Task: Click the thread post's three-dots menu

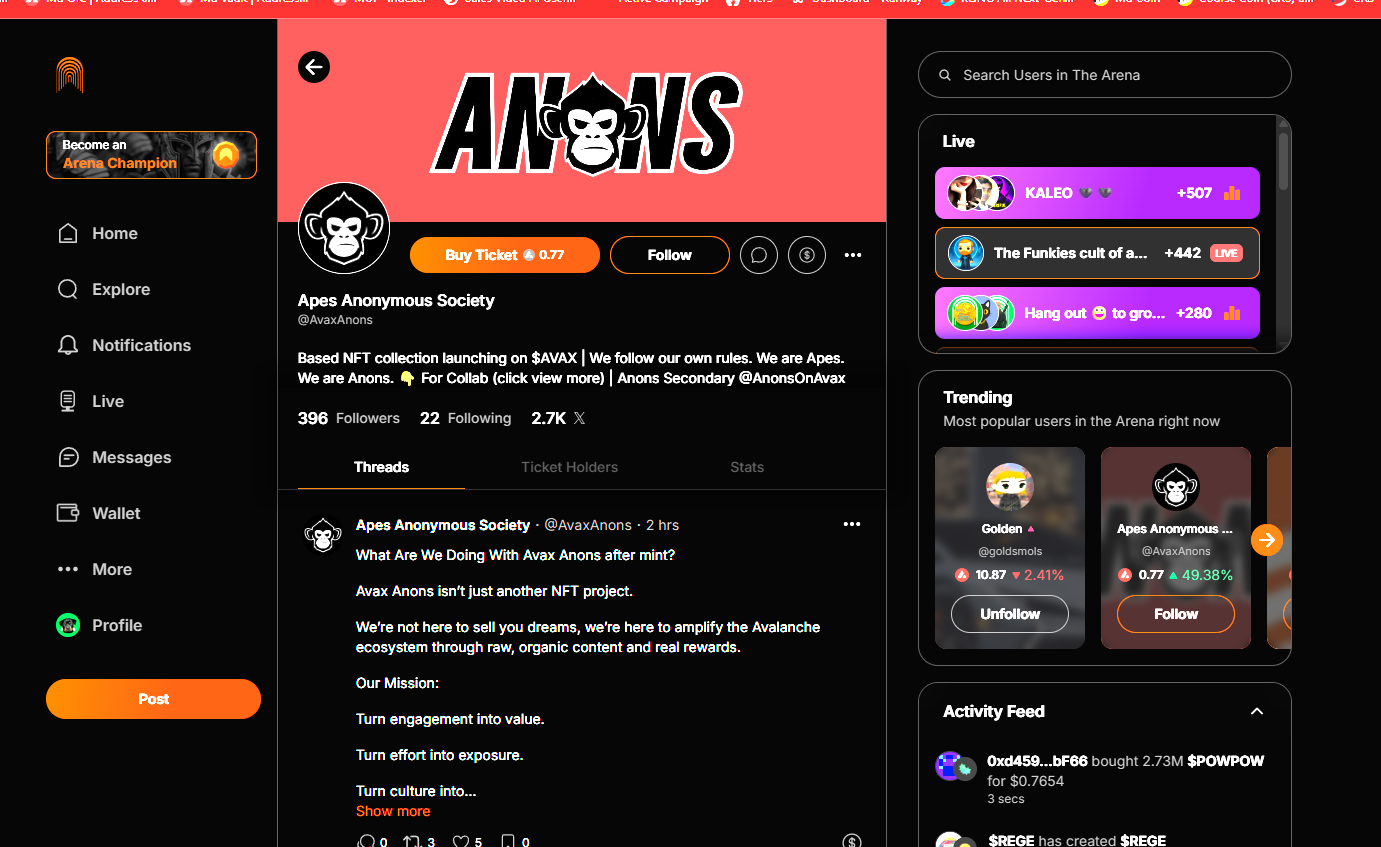Action: tap(852, 524)
